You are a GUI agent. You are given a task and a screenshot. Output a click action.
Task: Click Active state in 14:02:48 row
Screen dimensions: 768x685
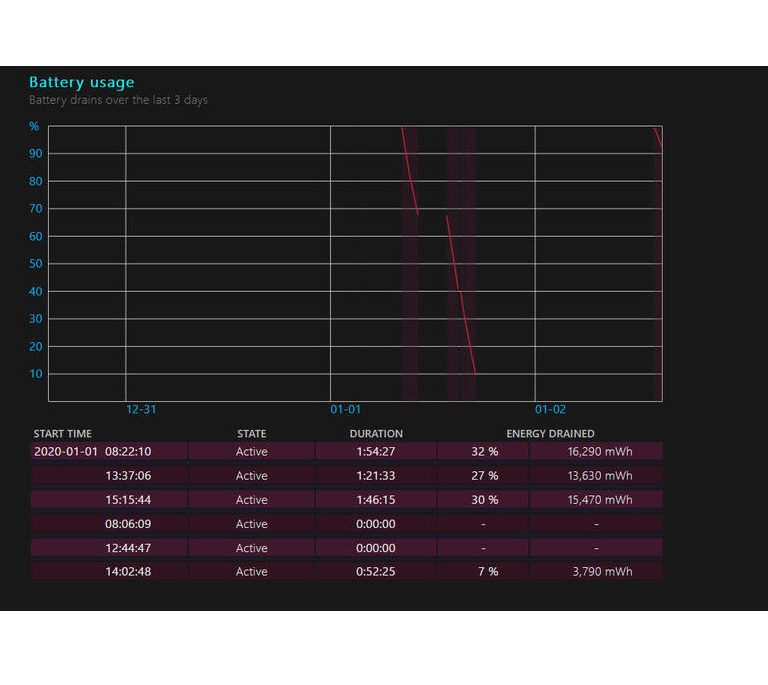click(251, 571)
